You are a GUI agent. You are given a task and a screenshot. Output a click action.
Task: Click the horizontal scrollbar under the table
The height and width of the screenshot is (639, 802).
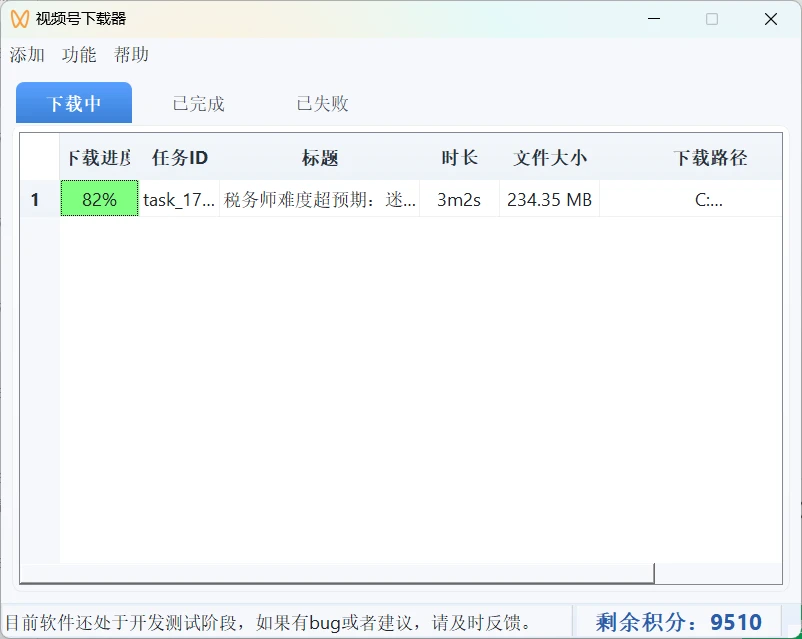point(337,573)
